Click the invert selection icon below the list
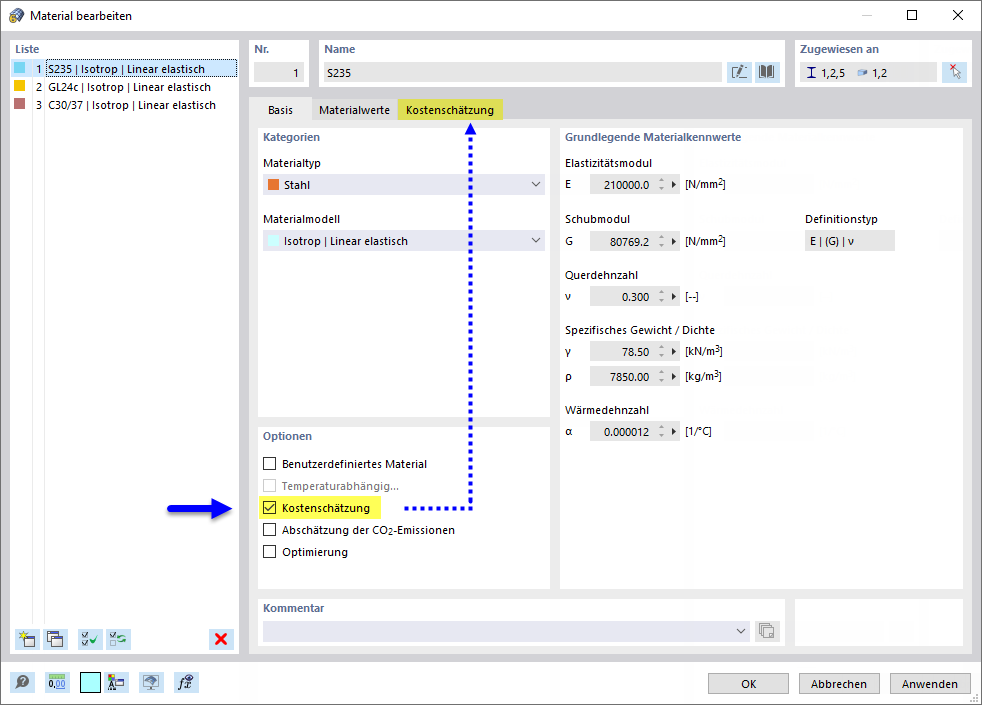The width and height of the screenshot is (982, 705). pos(118,639)
